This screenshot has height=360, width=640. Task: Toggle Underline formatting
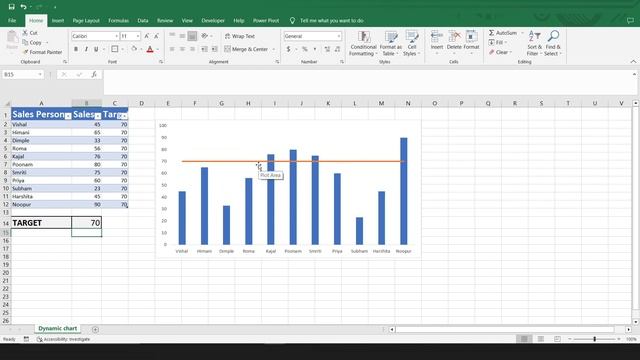(x=96, y=49)
